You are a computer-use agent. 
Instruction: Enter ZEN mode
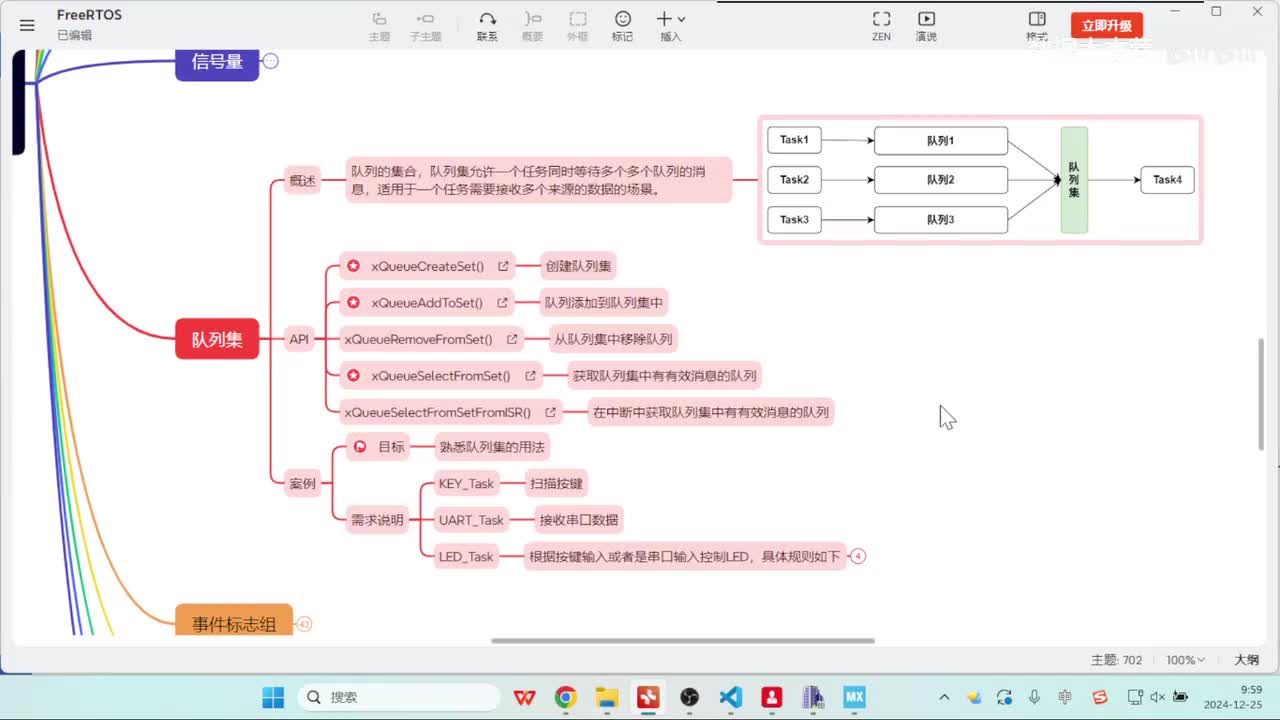[881, 26]
